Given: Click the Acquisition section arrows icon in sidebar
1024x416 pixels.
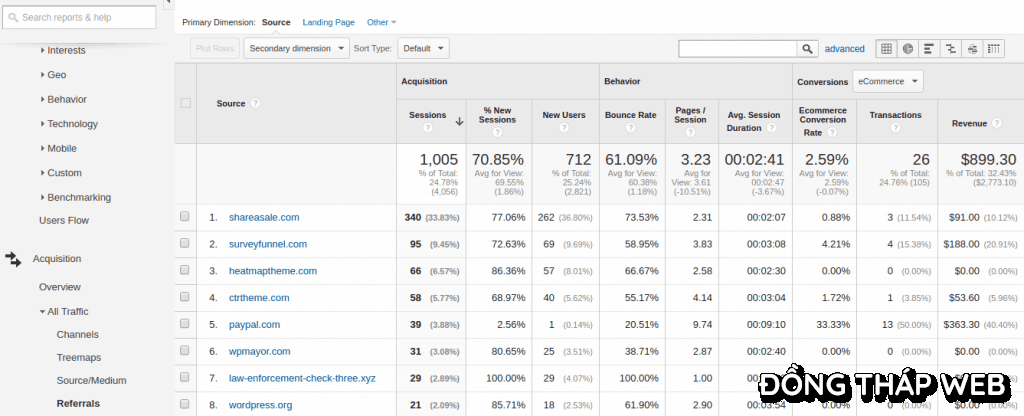Looking at the screenshot, I should 13,259.
